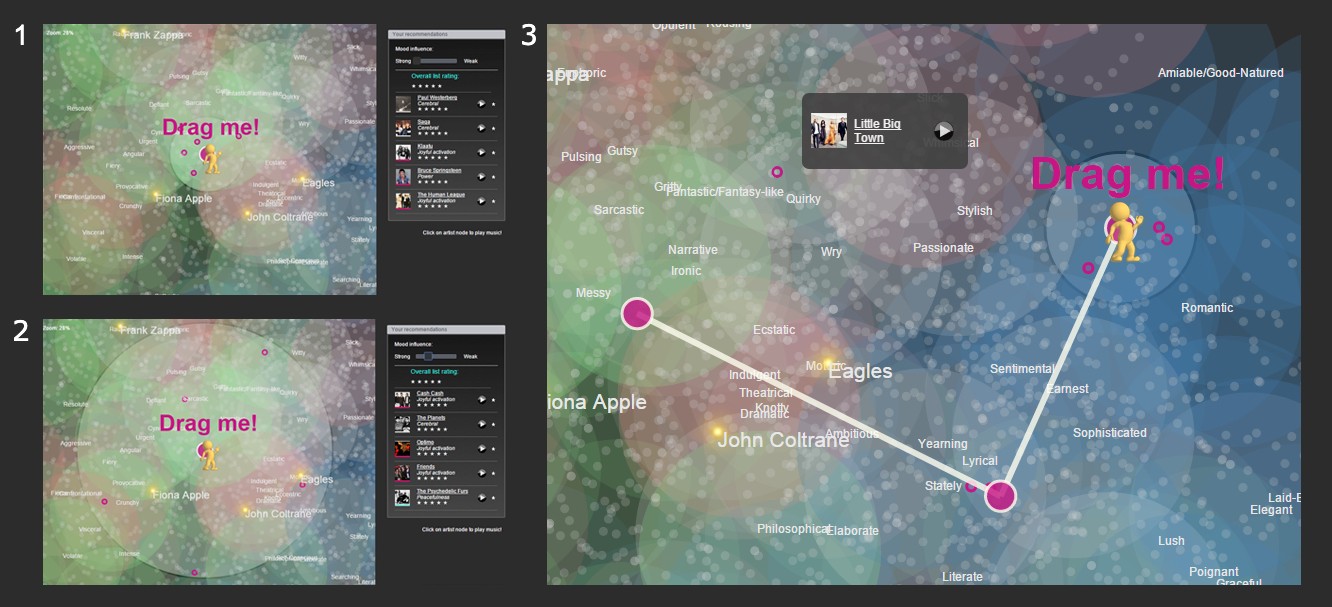Click the star icon beside Optimo's play button

point(494,449)
